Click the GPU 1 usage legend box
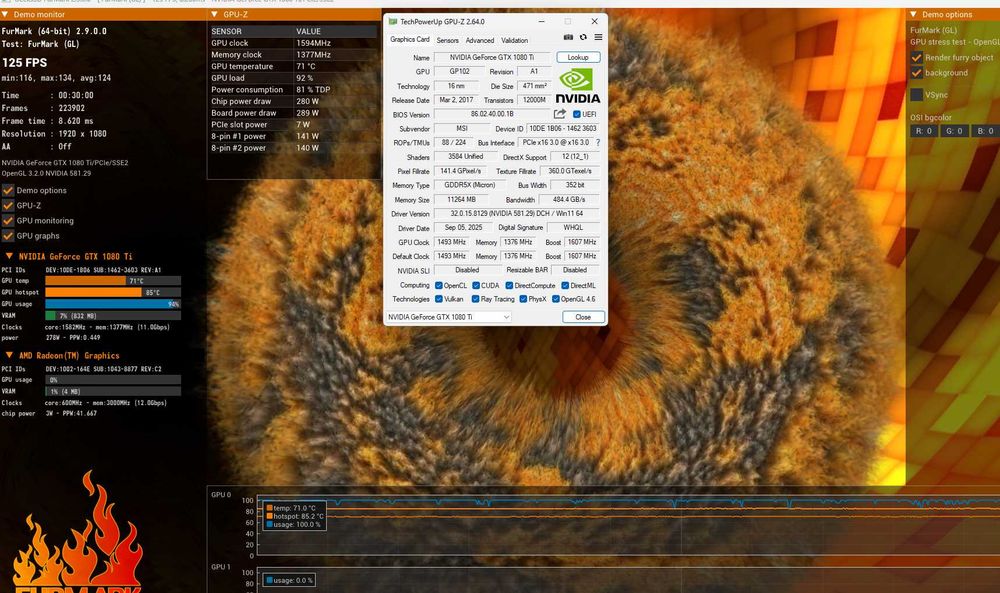 [x=289, y=580]
